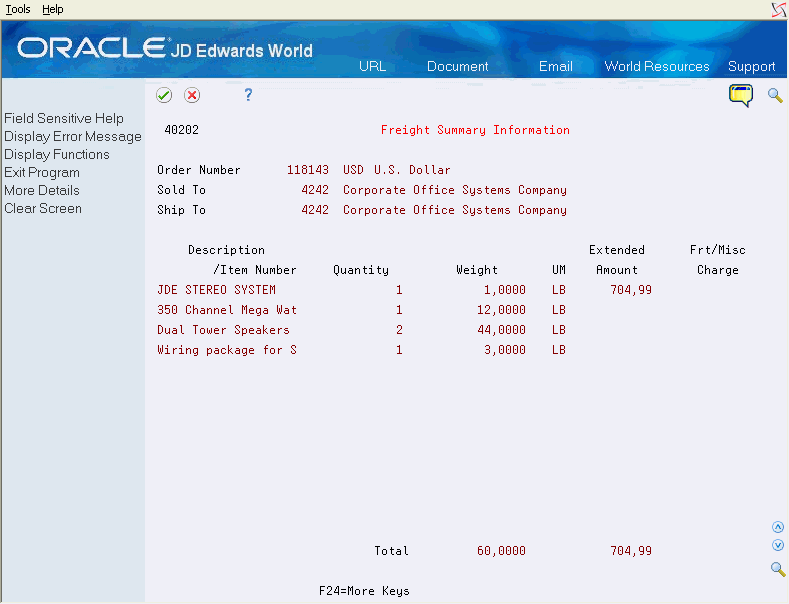Click the Wiring package for S item
Screen dimensions: 789x604
coord(227,350)
